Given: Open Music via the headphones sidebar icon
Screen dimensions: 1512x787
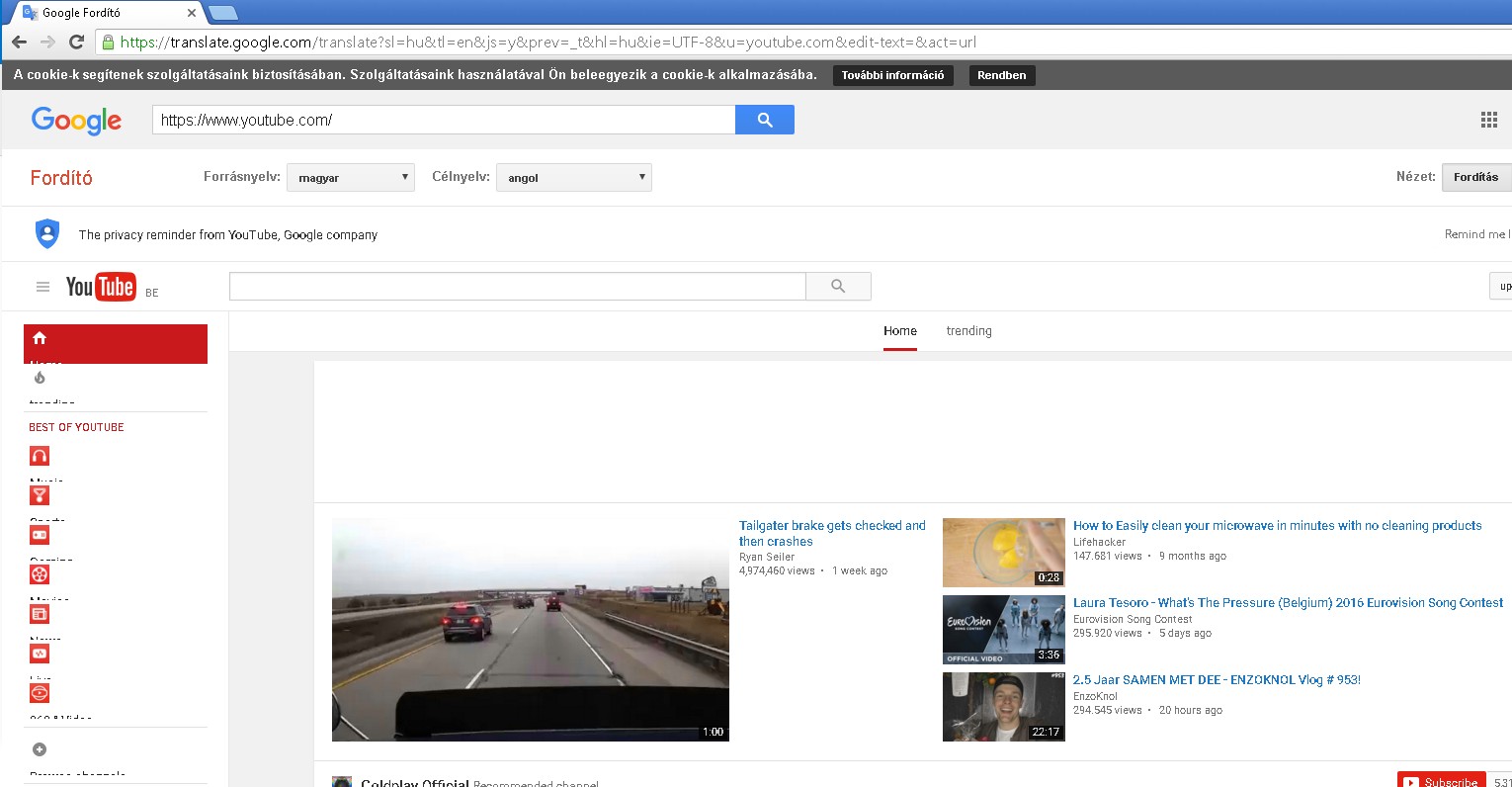Looking at the screenshot, I should click(x=40, y=456).
